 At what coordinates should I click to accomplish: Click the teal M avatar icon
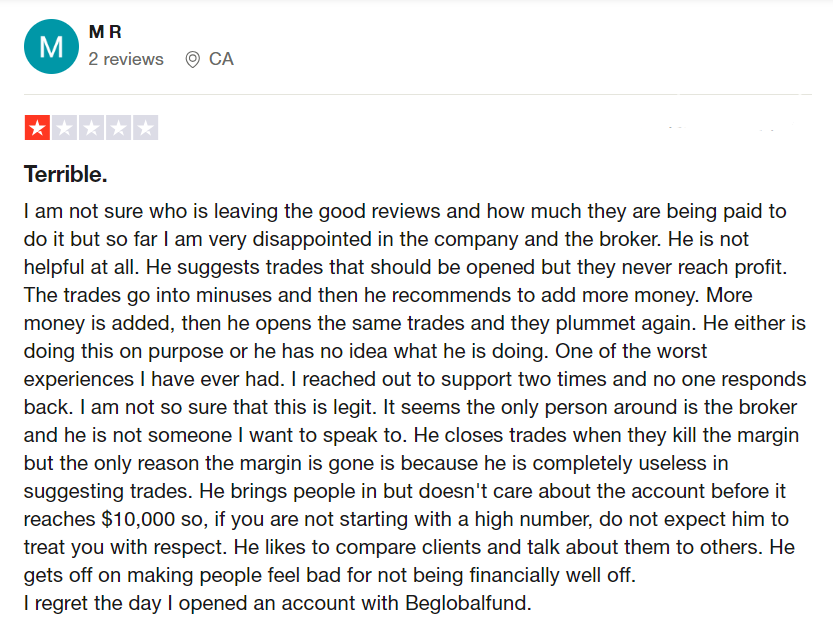[x=50, y=46]
